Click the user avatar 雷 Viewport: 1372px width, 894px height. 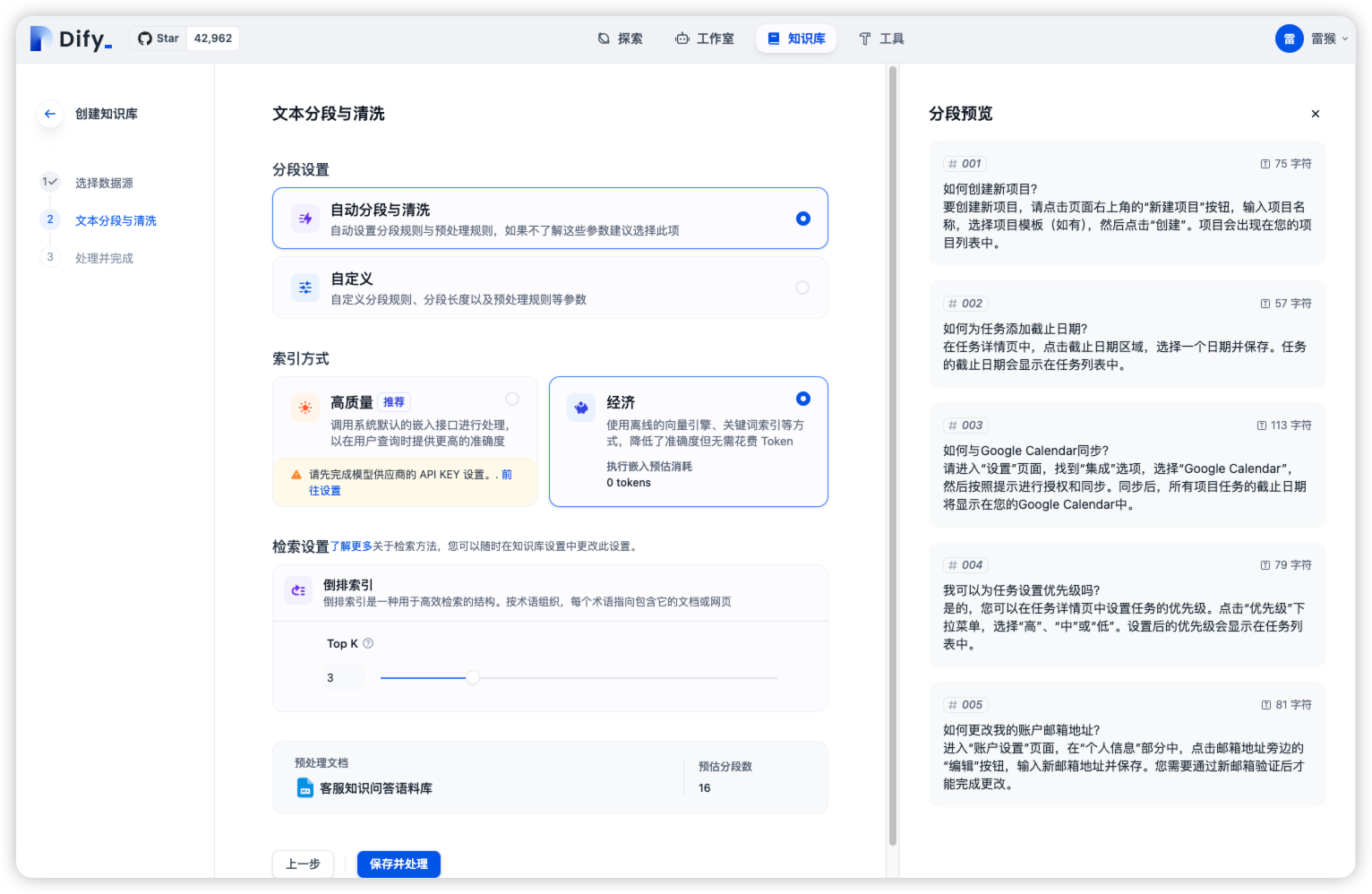click(x=1290, y=39)
